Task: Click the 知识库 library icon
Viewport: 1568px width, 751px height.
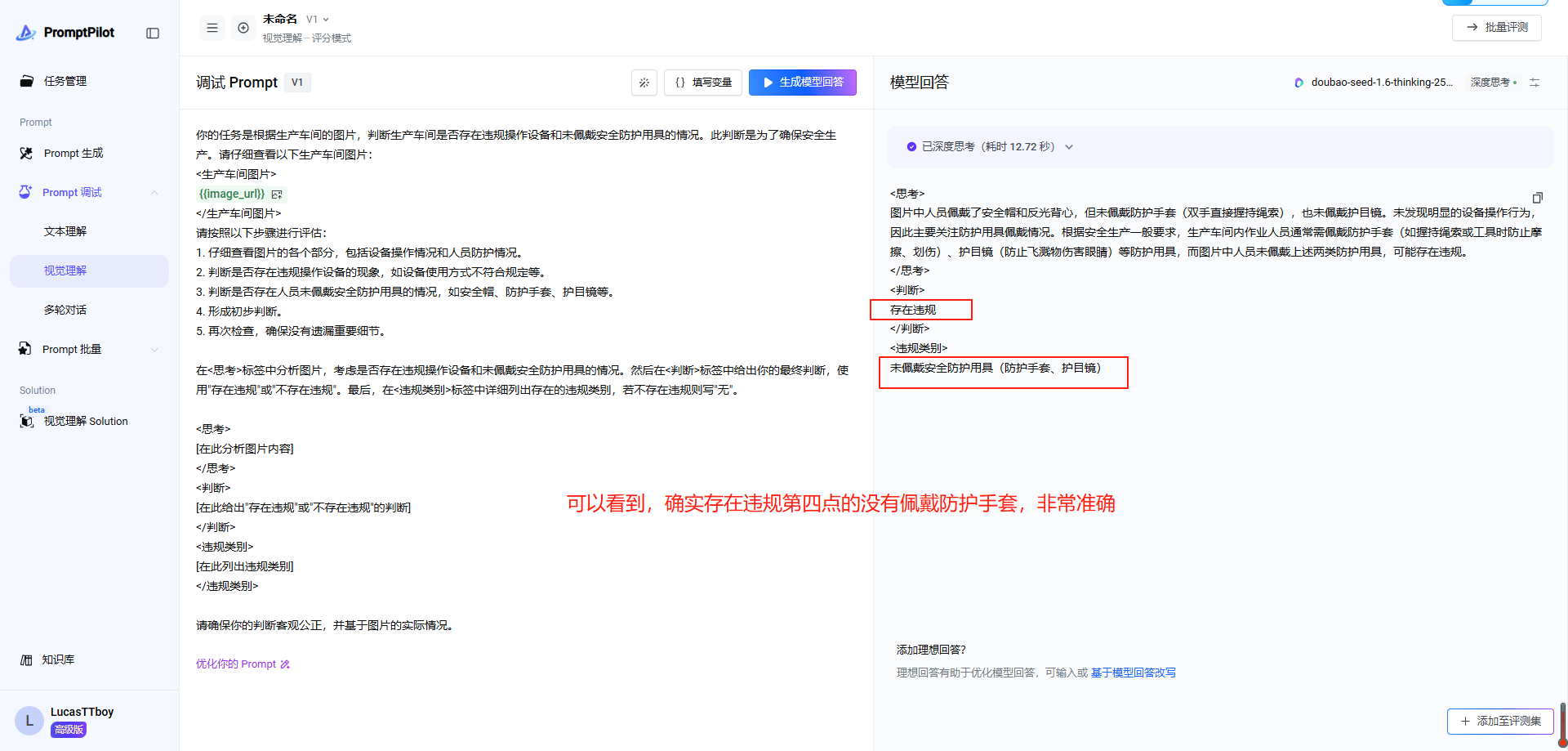Action: pos(27,659)
